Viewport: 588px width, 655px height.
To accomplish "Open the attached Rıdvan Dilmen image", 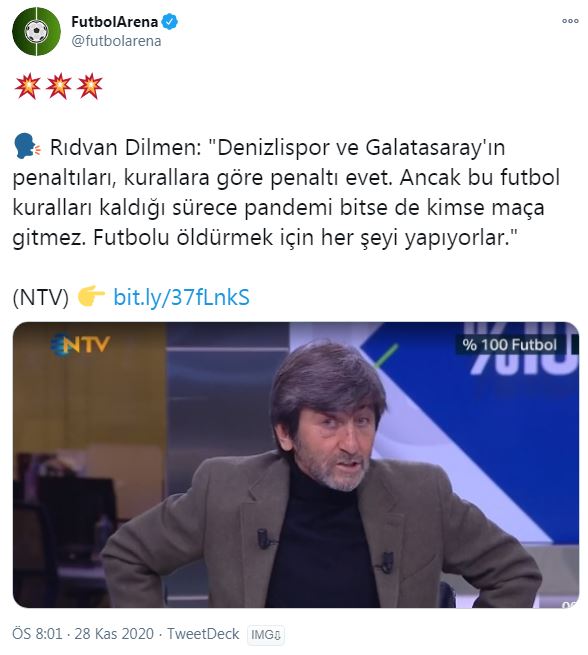I will (296, 465).
